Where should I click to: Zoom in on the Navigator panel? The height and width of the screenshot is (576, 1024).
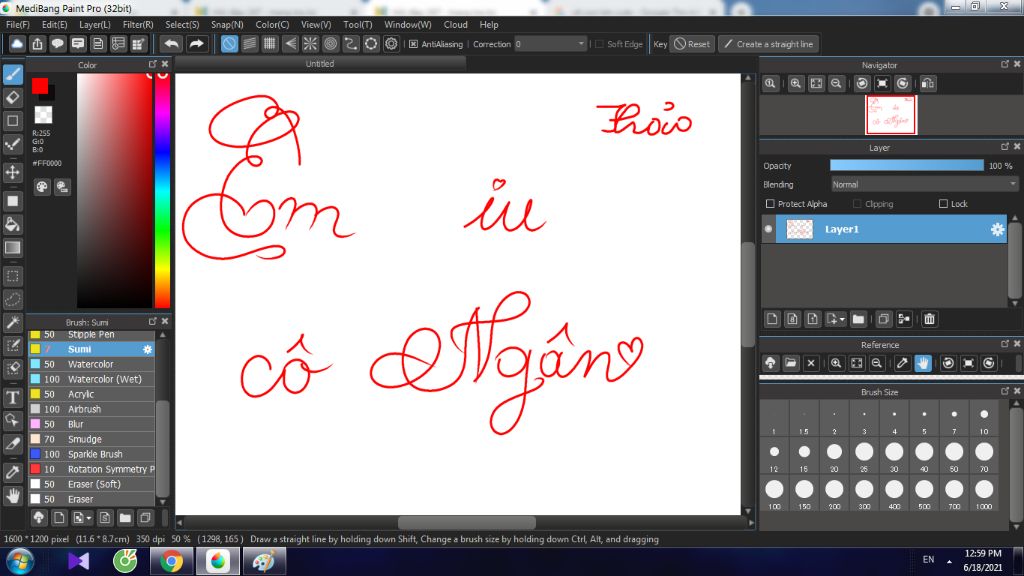795,83
